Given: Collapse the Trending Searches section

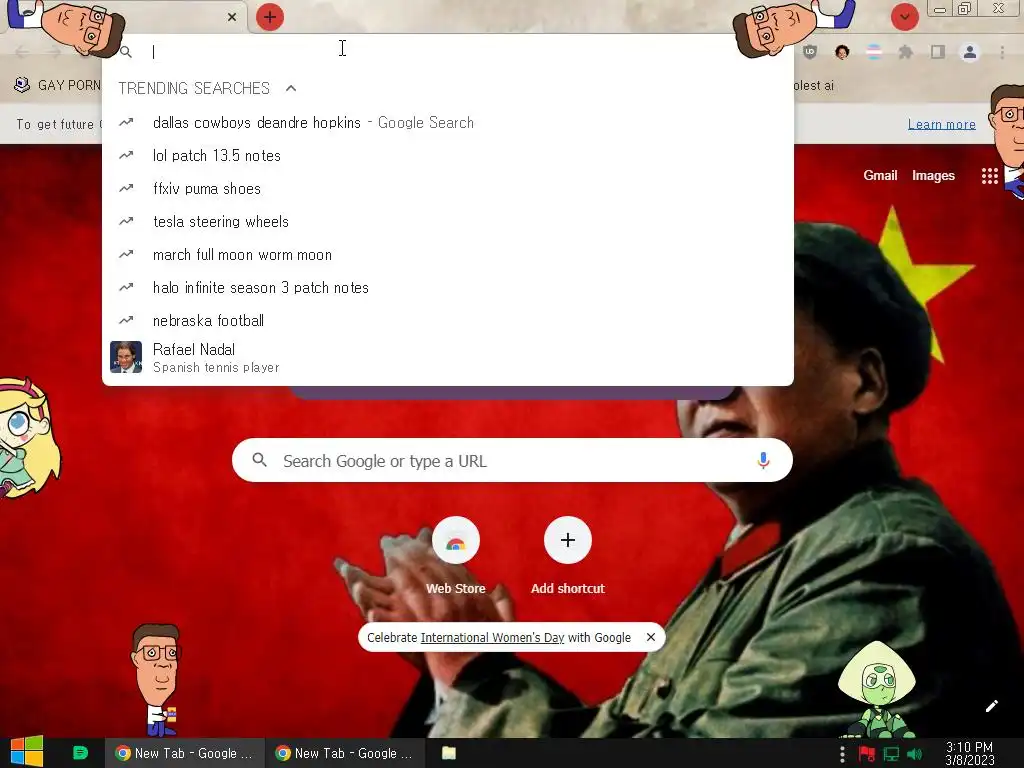Looking at the screenshot, I should (x=291, y=88).
